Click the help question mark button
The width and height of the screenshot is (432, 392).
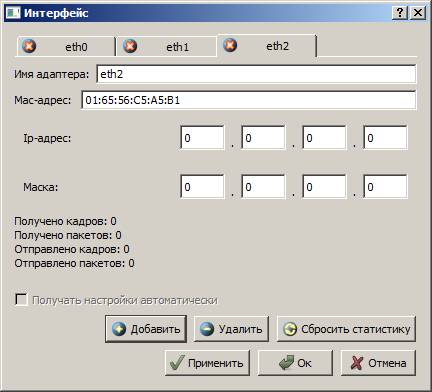(400, 13)
